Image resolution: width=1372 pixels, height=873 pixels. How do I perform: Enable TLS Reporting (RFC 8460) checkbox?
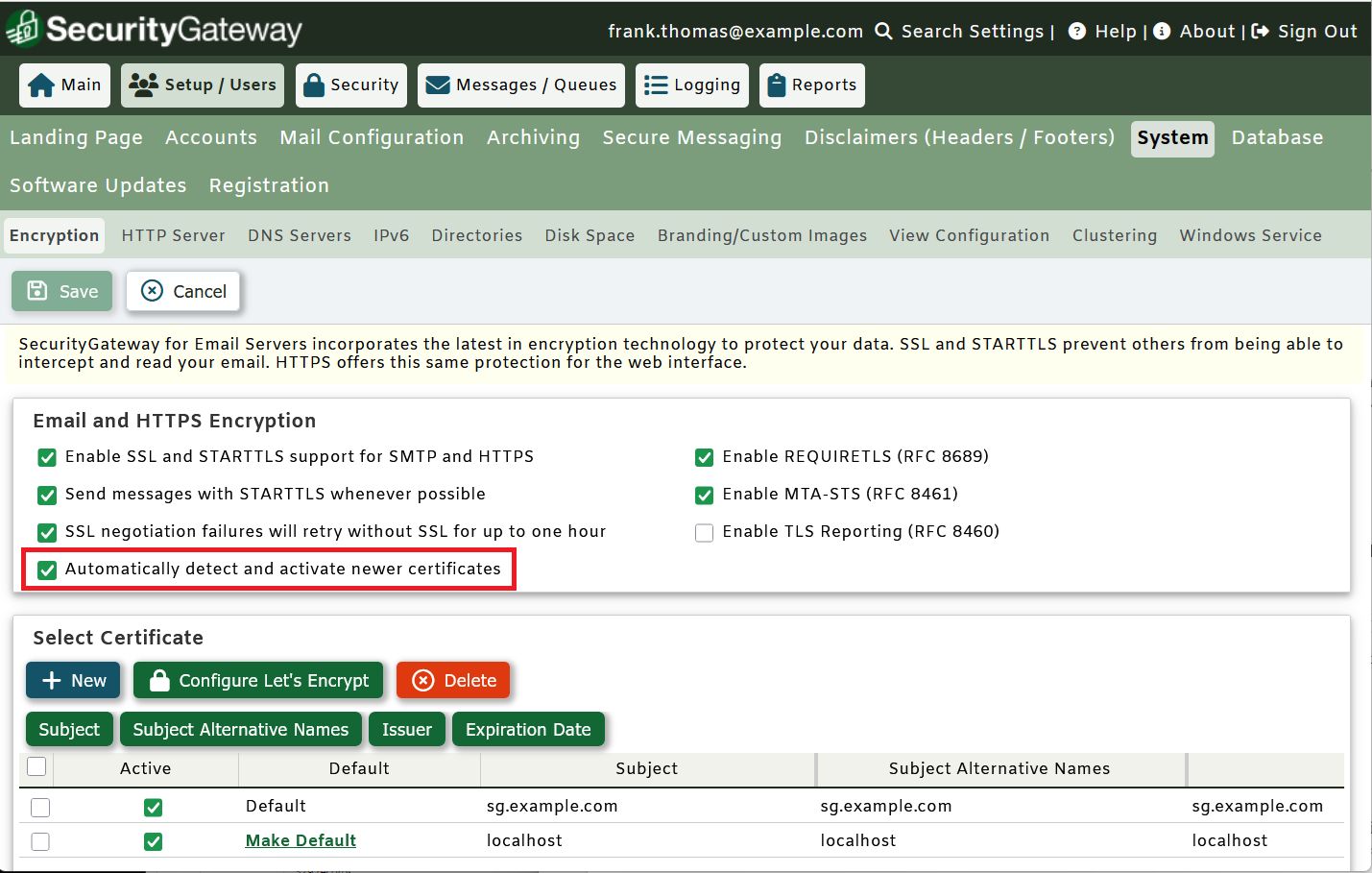click(705, 532)
